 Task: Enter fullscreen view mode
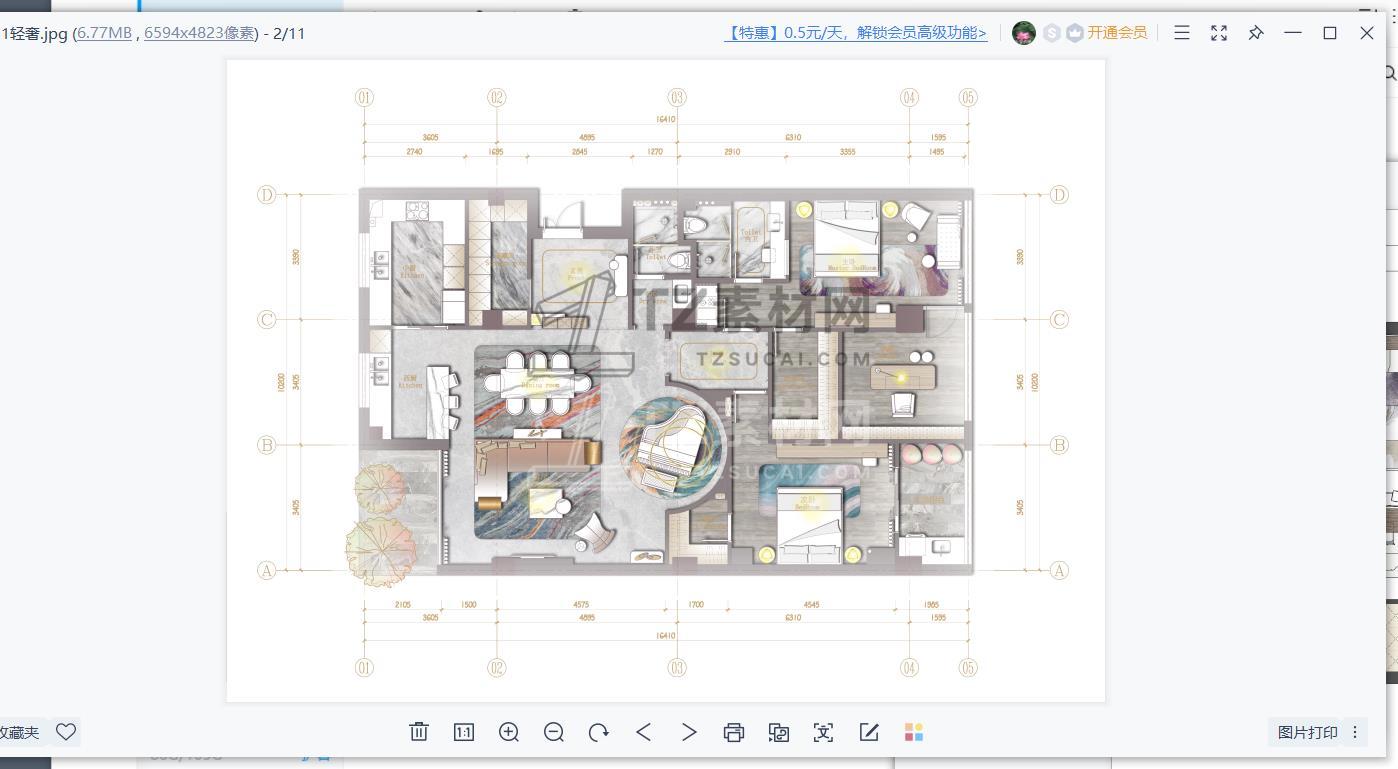(x=1219, y=32)
